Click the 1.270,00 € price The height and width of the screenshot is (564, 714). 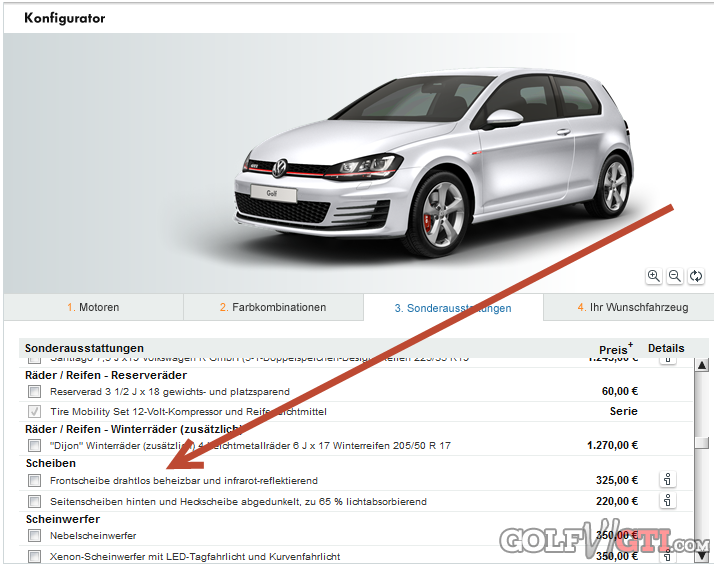(612, 445)
